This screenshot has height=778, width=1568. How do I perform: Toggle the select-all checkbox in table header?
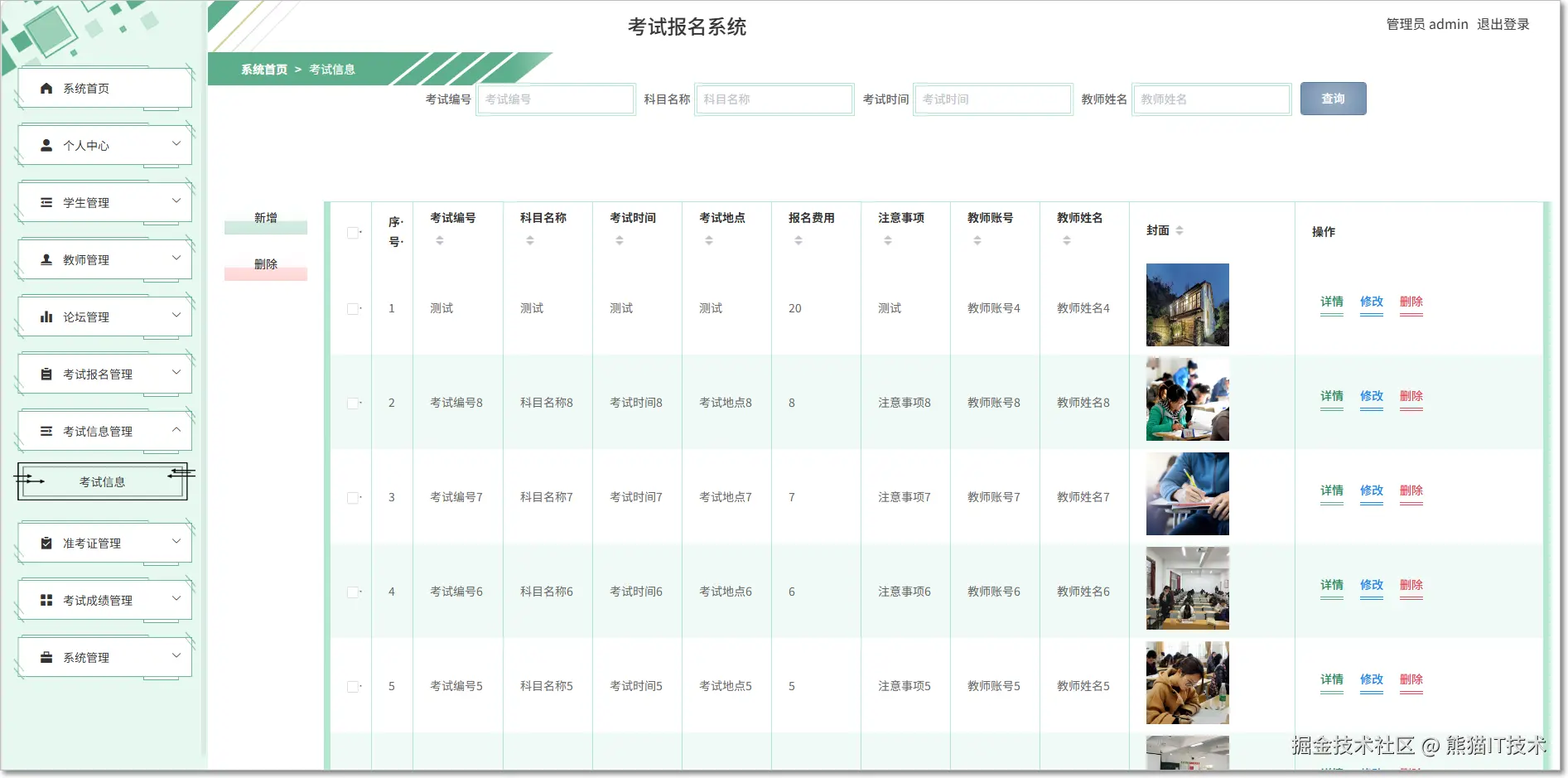353,233
